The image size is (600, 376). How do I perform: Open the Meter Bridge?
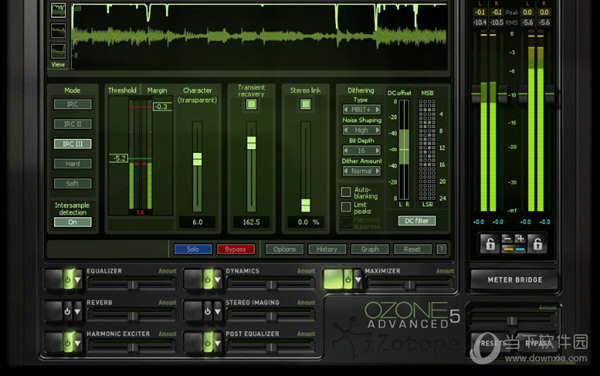515,280
